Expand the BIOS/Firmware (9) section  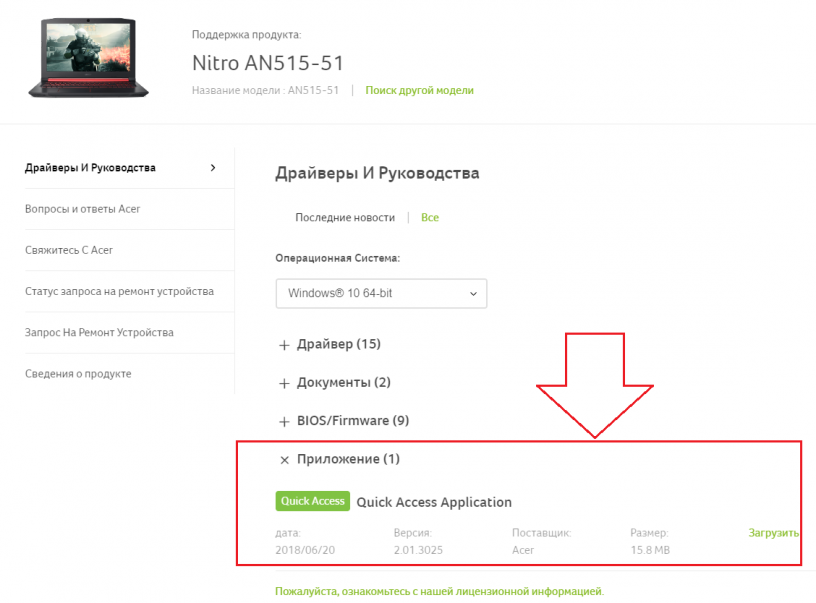pos(351,421)
